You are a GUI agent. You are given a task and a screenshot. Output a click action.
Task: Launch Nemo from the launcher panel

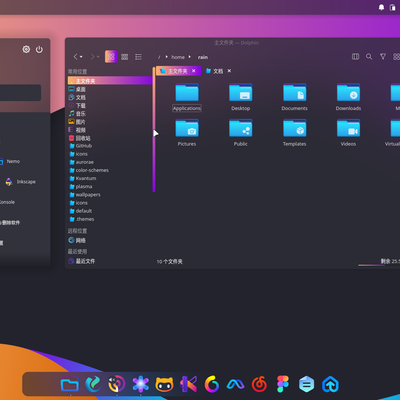pyautogui.click(x=10, y=161)
